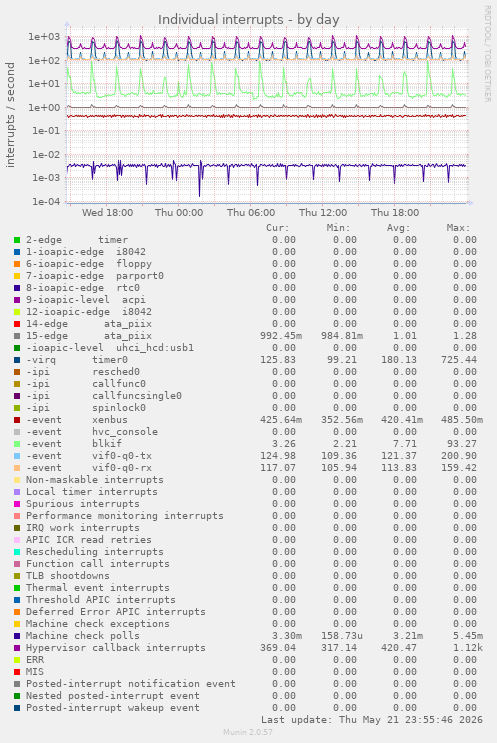This screenshot has height=743, width=497.
Task: Click the purple Hypervisor callback interrupts swatch
Action: (17, 648)
